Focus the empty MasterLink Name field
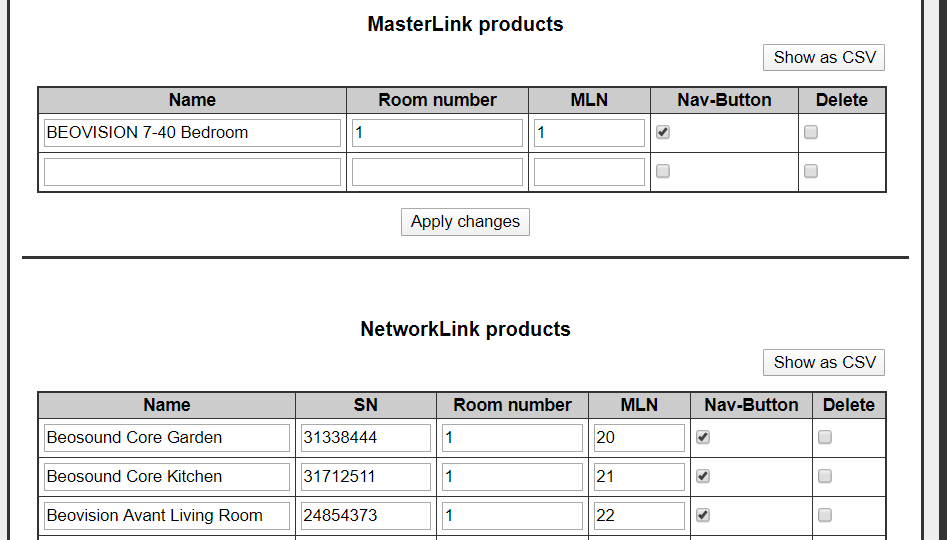This screenshot has height=540, width=947. click(x=192, y=172)
